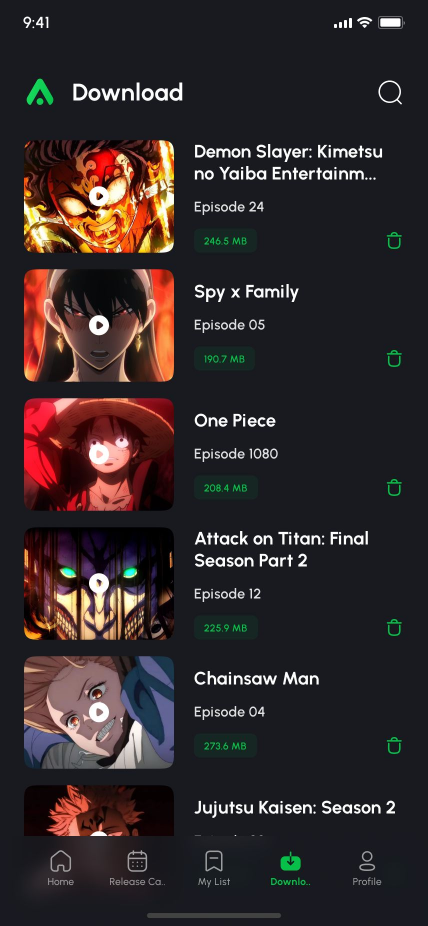The height and width of the screenshot is (926, 428).
Task: Go to the Home tab
Action: (x=61, y=868)
